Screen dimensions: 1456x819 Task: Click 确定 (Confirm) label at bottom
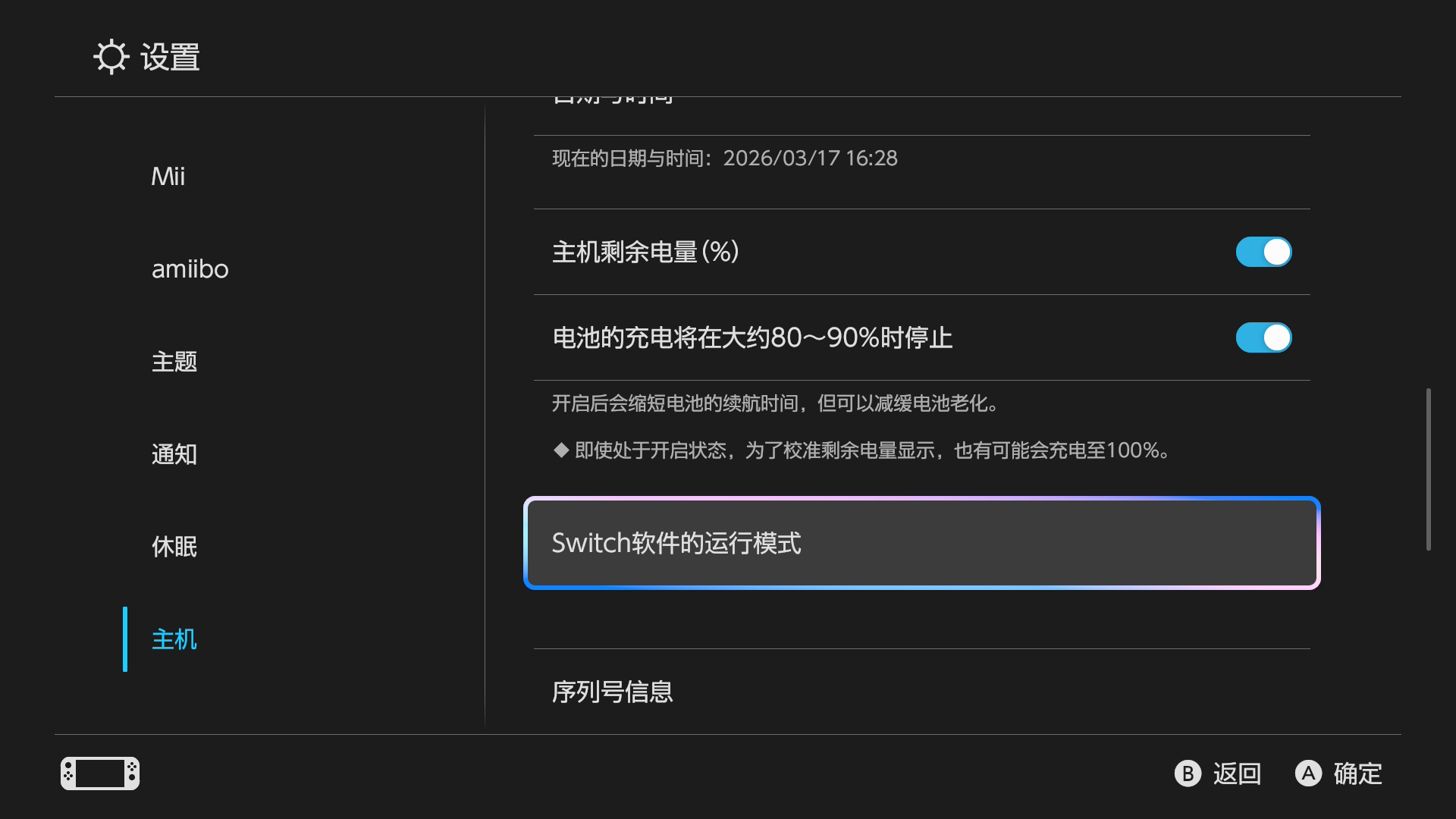[x=1357, y=773]
